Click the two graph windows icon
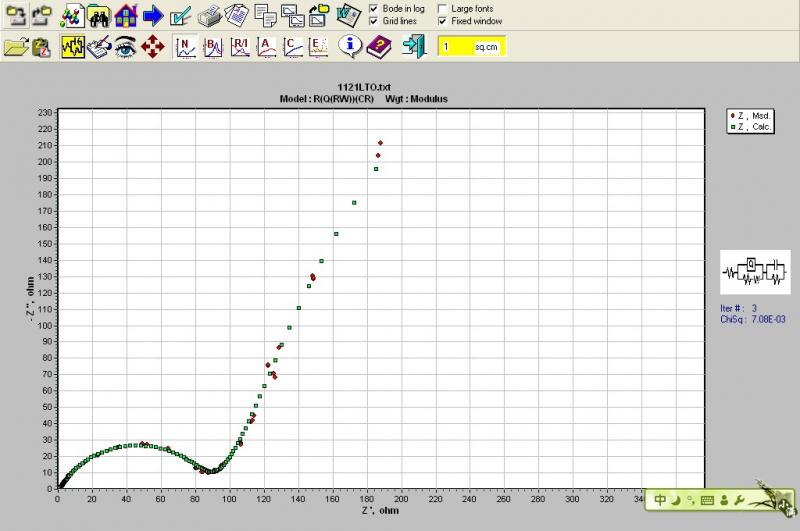 [292, 16]
